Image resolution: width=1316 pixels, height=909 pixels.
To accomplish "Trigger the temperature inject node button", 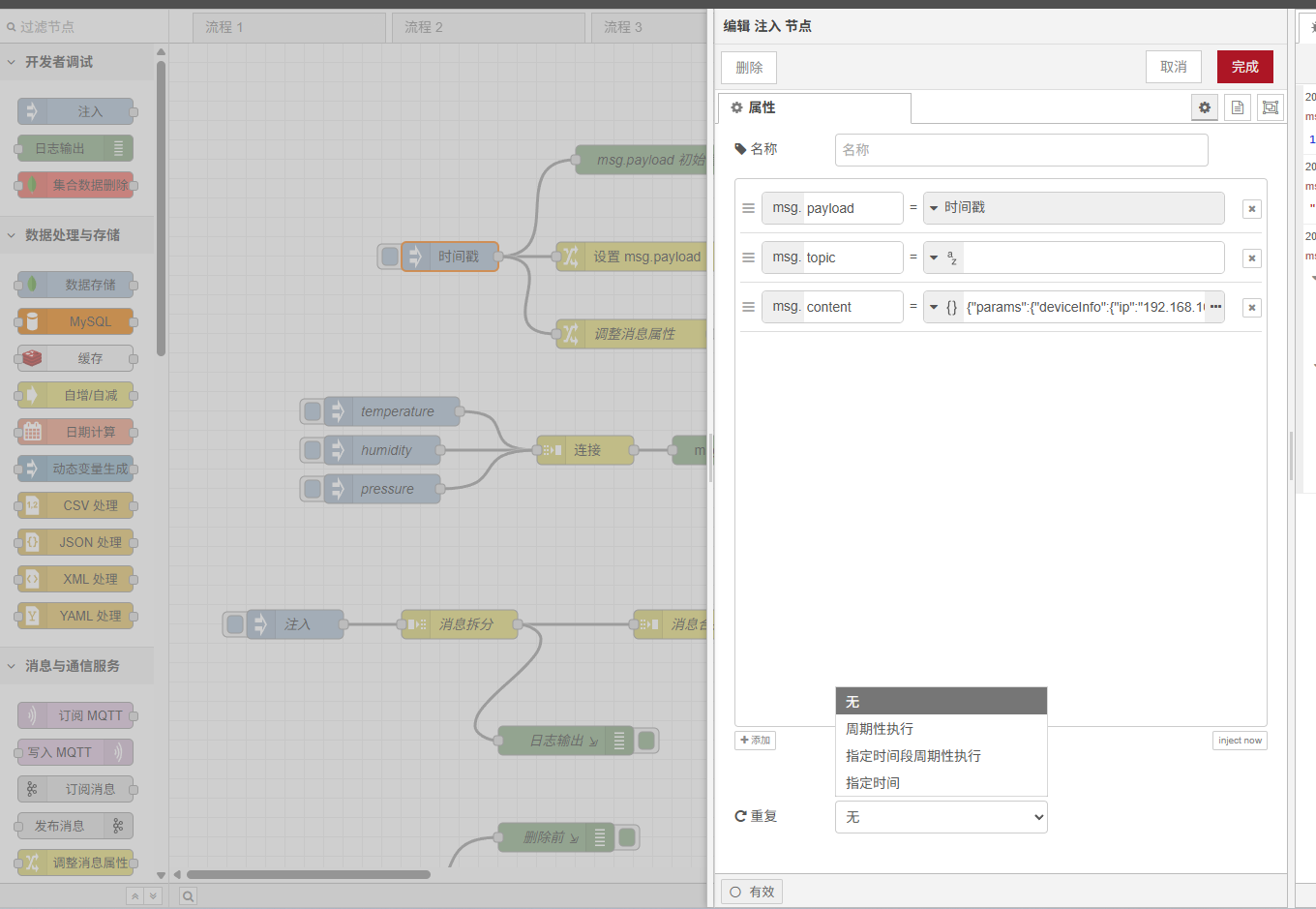I will (x=313, y=411).
